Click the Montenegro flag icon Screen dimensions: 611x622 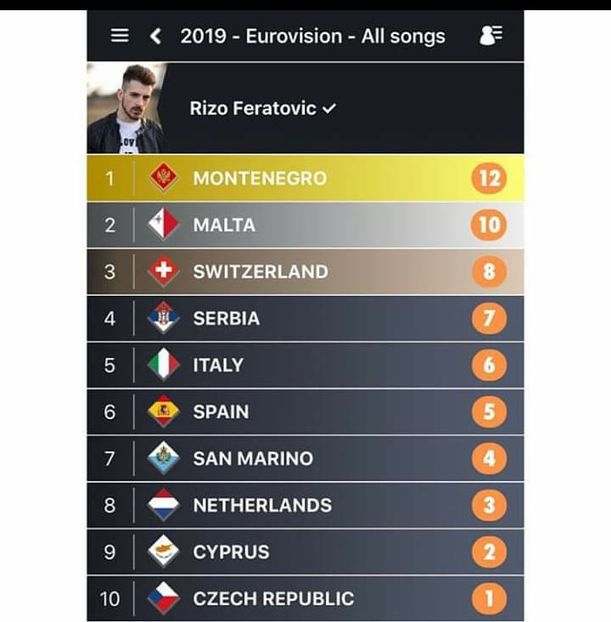pyautogui.click(x=163, y=178)
